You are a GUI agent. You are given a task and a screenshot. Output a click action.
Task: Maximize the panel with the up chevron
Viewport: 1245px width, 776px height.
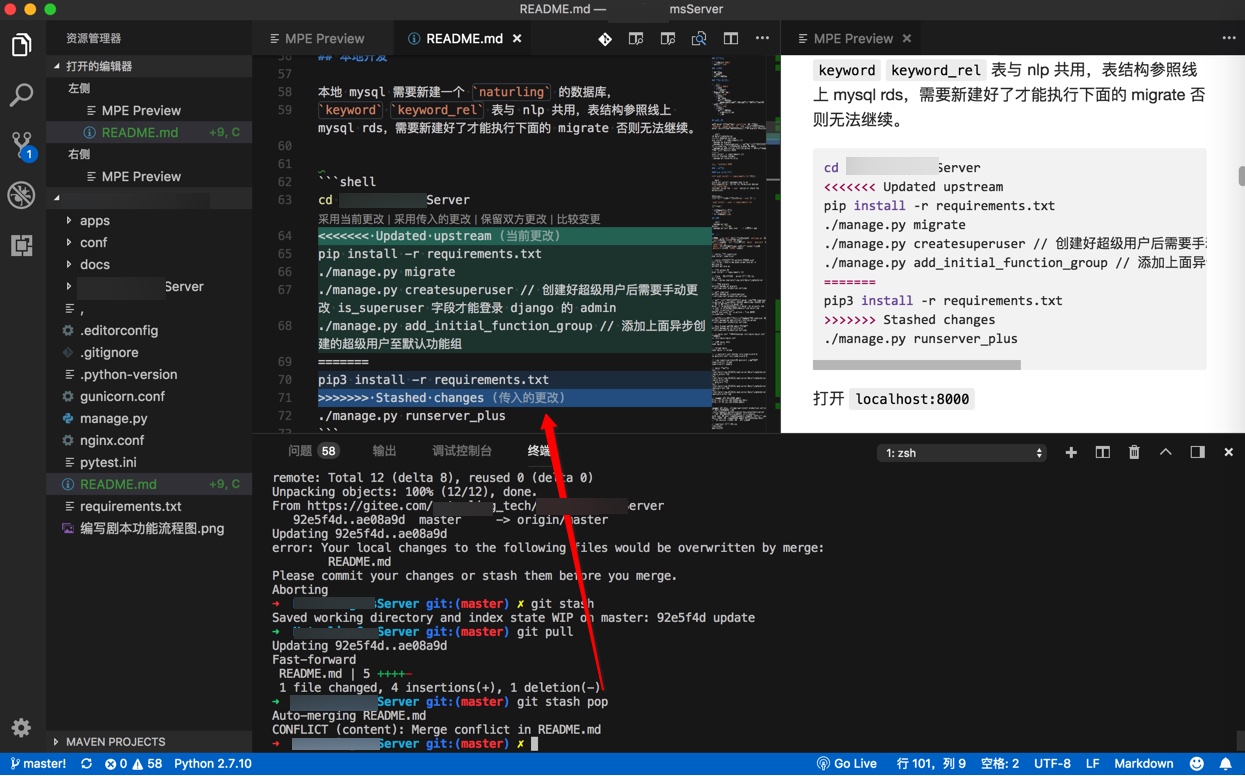coord(1166,453)
